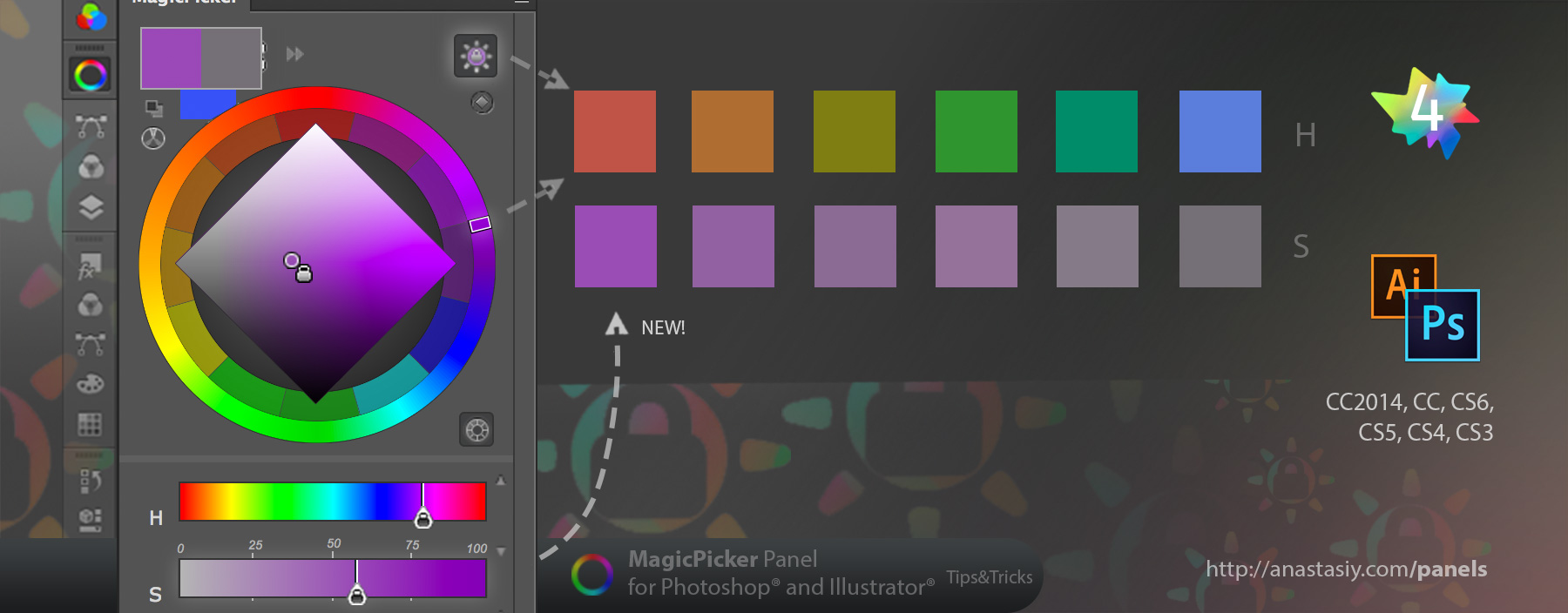Click the 'for Photoshop and Illustrator' text

[x=781, y=588]
